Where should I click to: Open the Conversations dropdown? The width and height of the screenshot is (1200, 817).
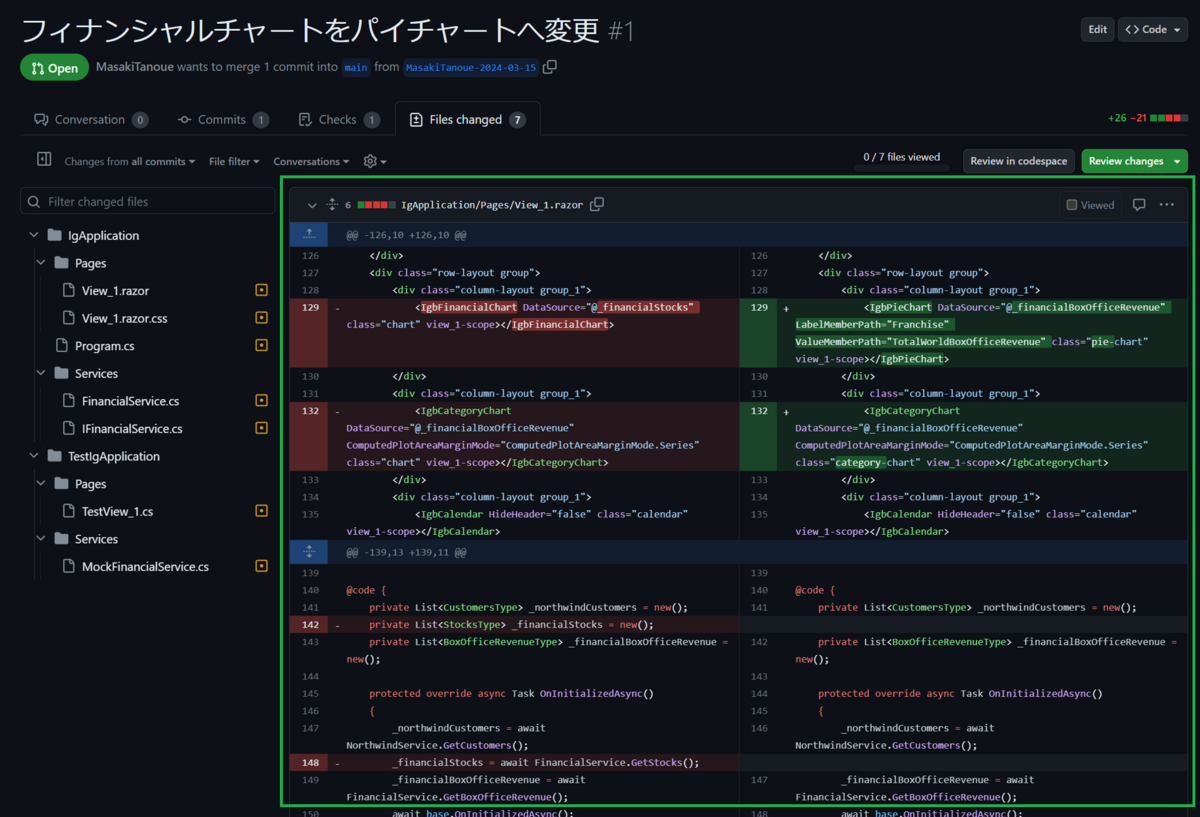tap(311, 161)
